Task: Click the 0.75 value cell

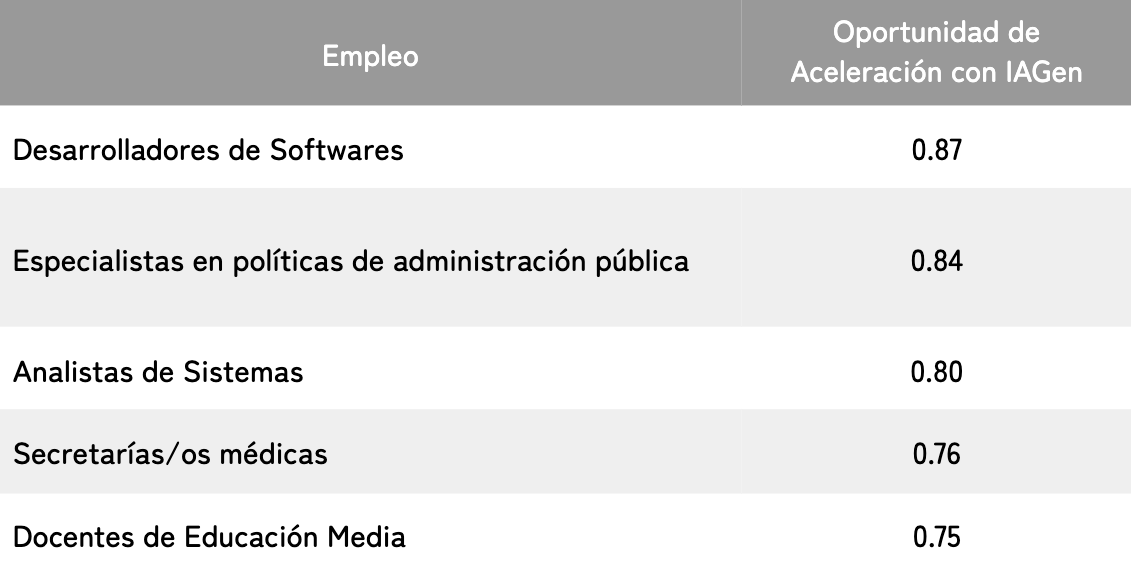Action: (x=937, y=537)
